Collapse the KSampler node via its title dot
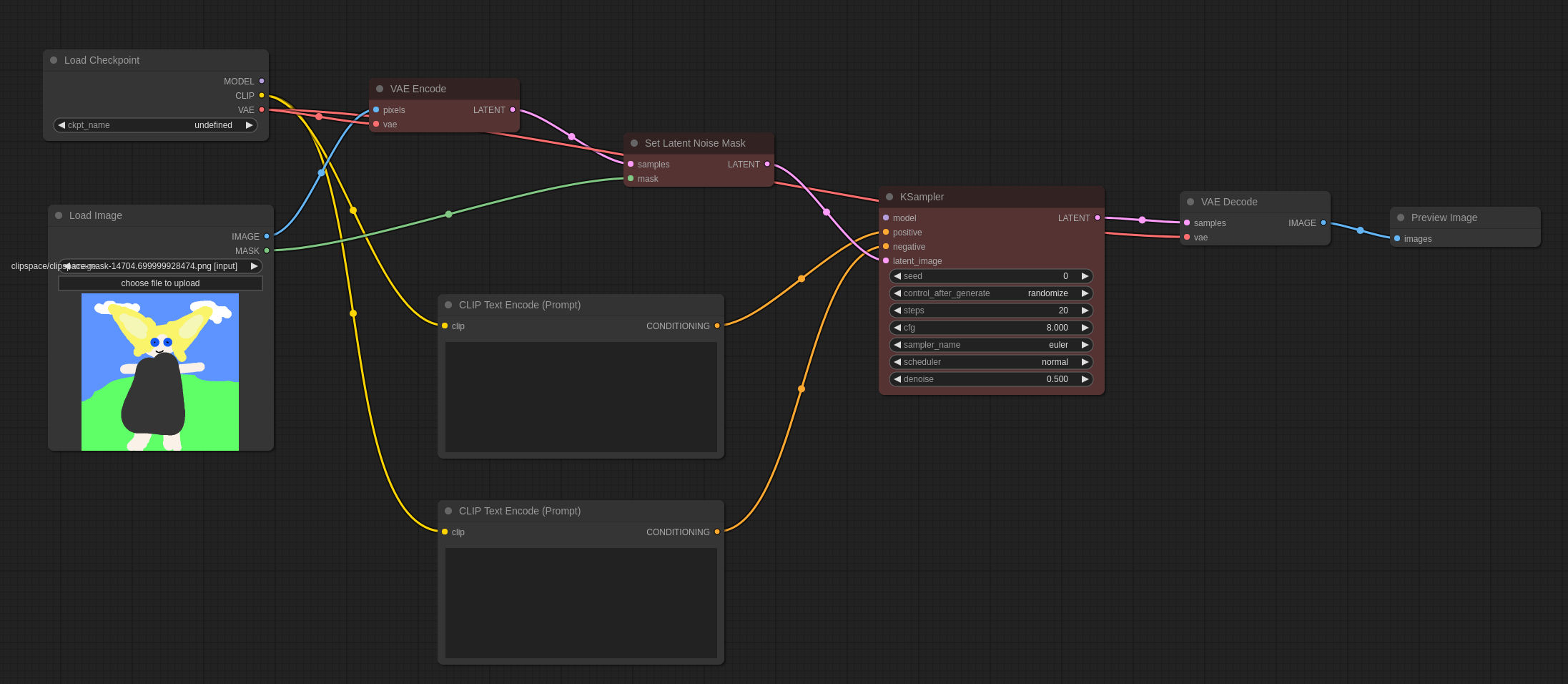This screenshot has width=1568, height=684. (x=889, y=196)
